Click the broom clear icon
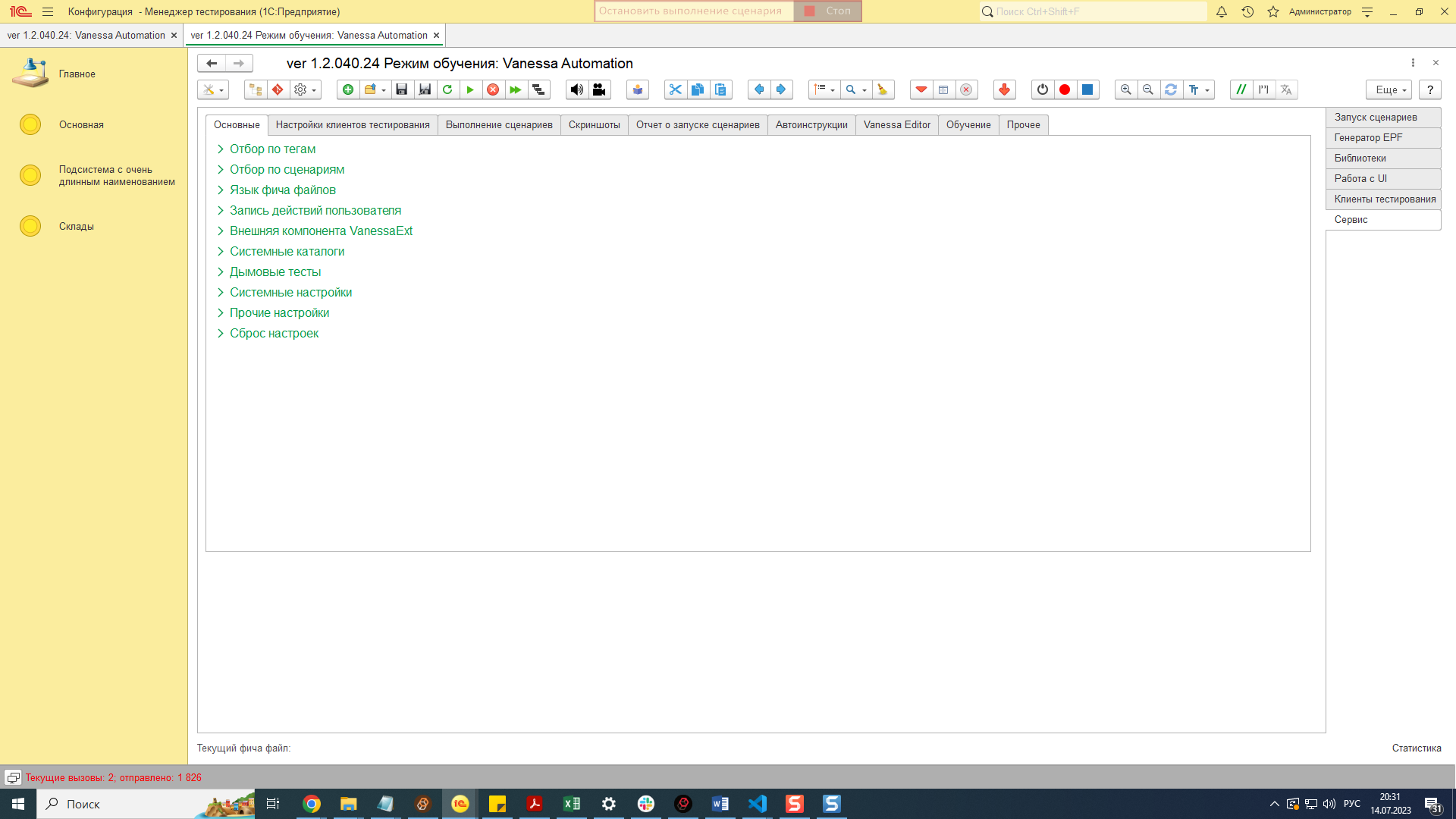 (x=882, y=89)
